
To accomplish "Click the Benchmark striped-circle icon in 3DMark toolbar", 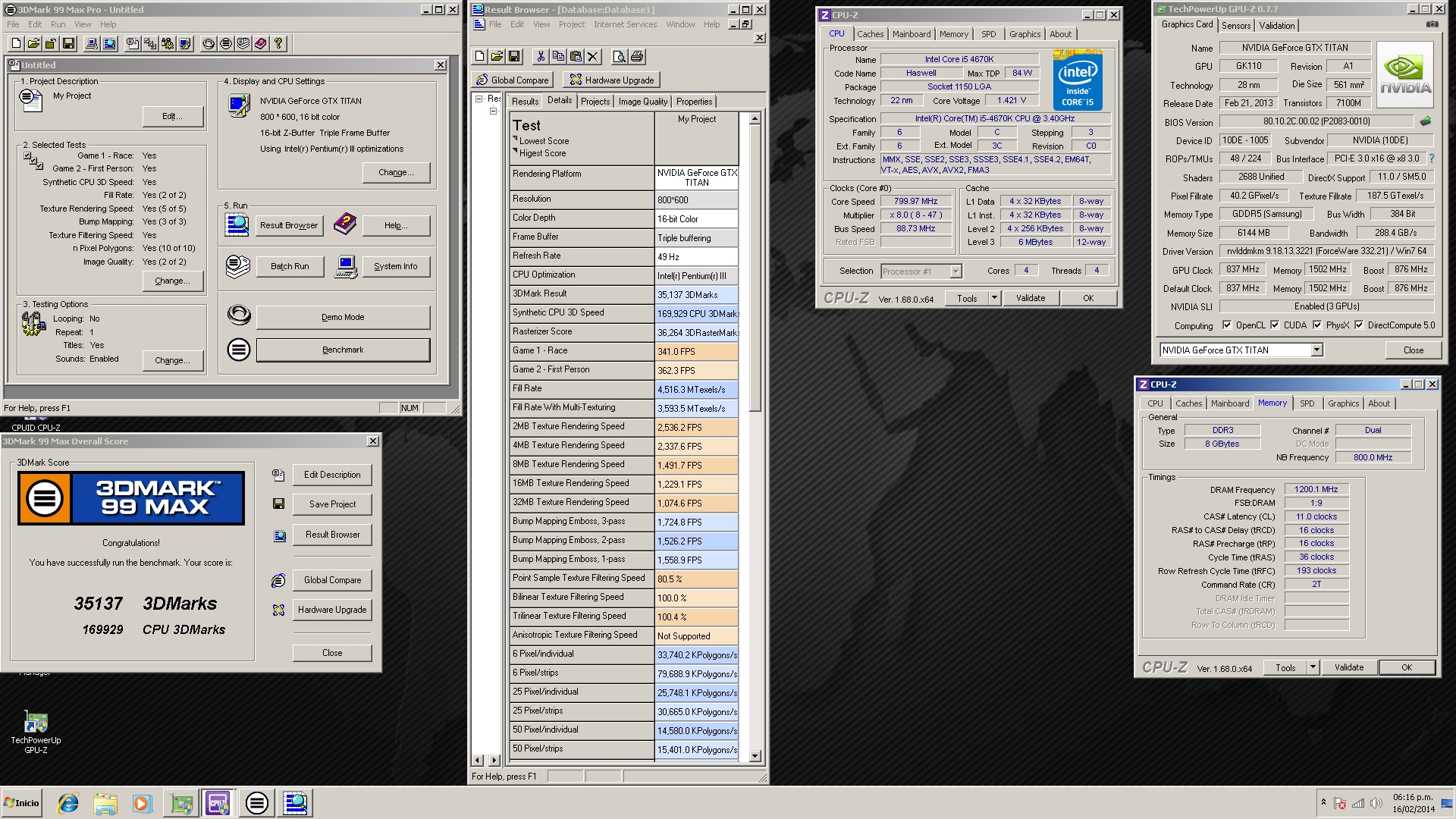I will point(226,44).
